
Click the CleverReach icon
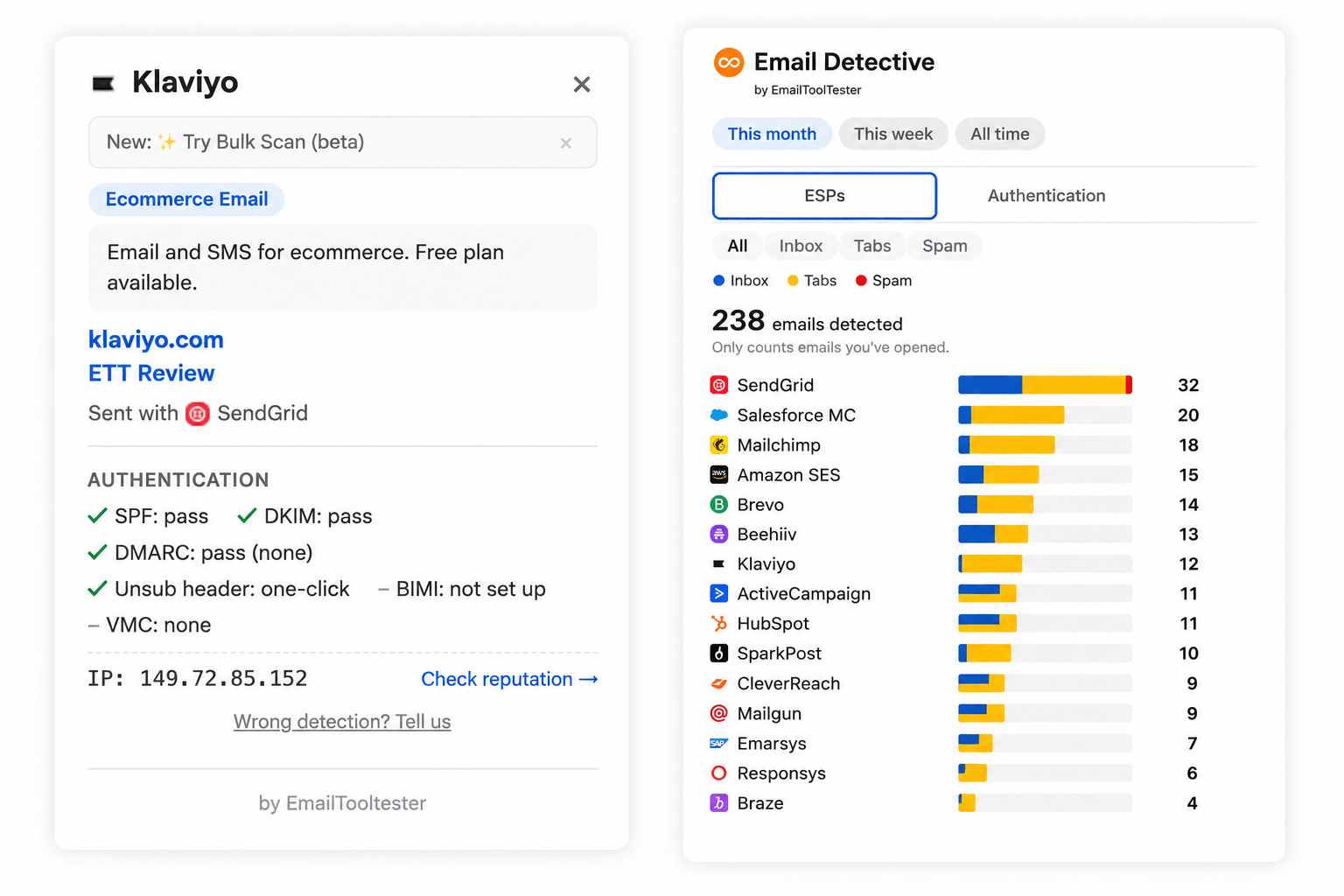coord(718,683)
